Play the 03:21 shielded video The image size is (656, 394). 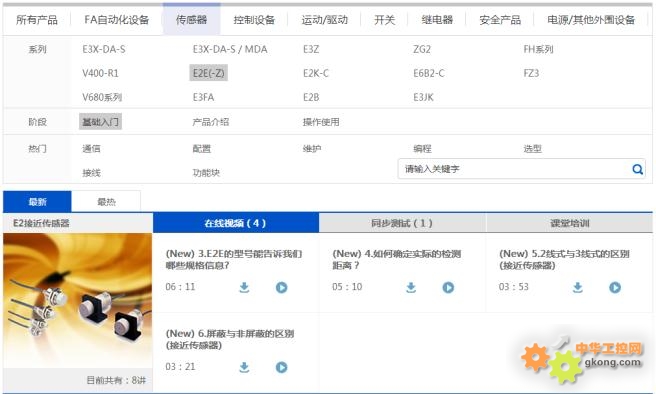point(282,367)
